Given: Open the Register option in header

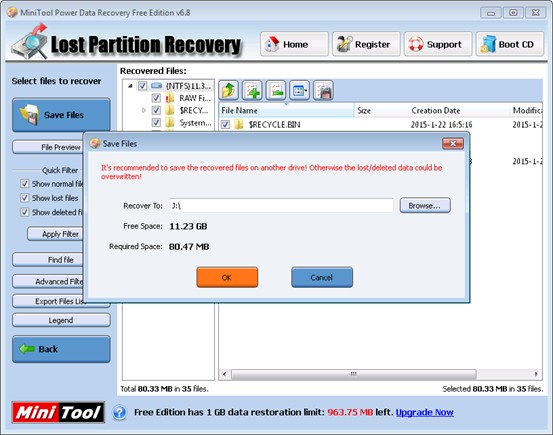Looking at the screenshot, I should [366, 44].
